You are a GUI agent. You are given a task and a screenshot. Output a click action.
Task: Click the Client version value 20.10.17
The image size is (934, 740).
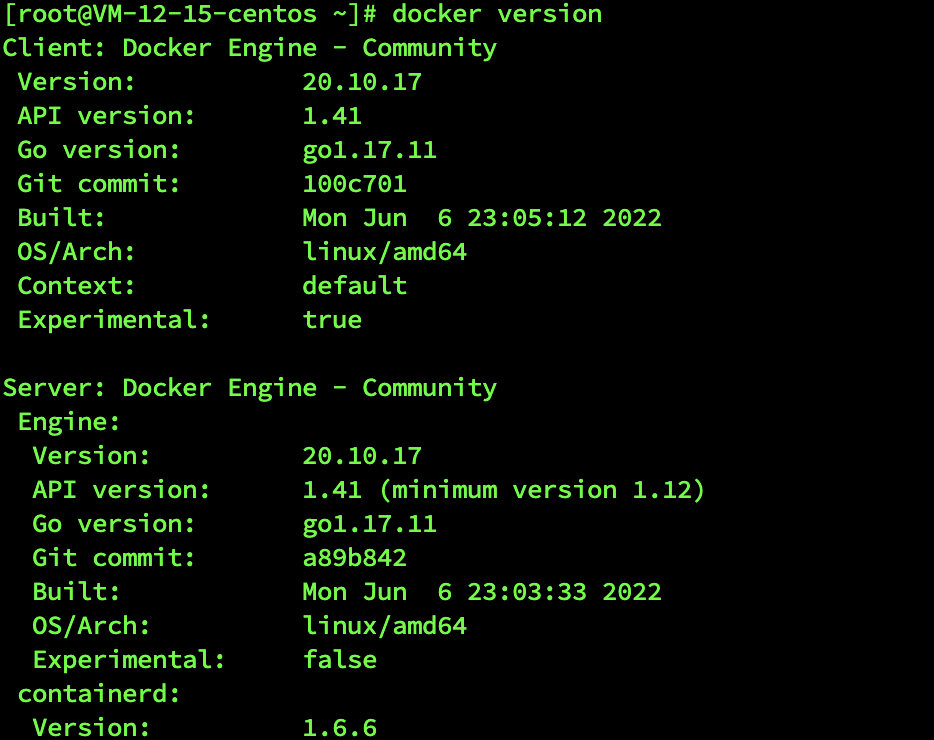click(x=362, y=82)
